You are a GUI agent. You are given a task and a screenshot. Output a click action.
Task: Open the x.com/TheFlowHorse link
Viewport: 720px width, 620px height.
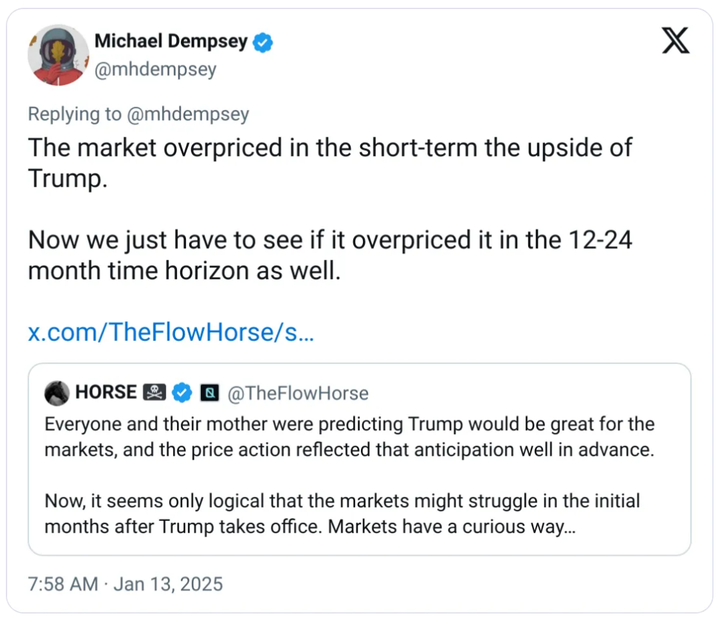click(x=171, y=332)
